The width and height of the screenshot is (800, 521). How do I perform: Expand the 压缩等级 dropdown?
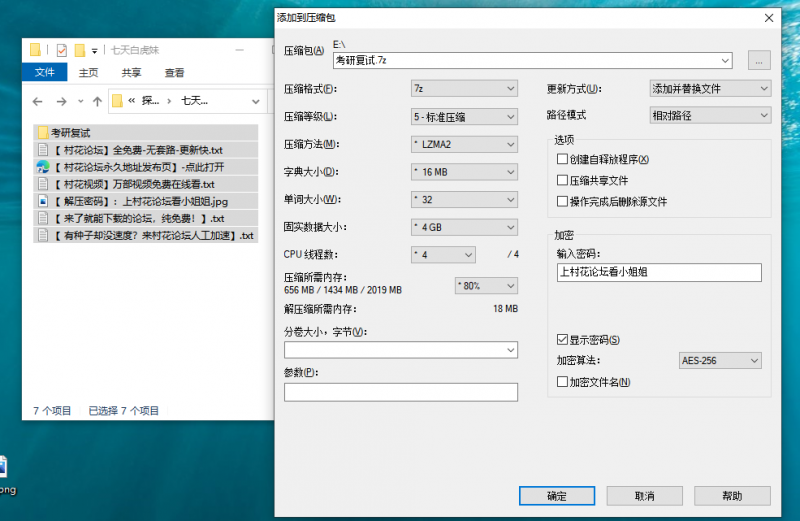click(464, 116)
